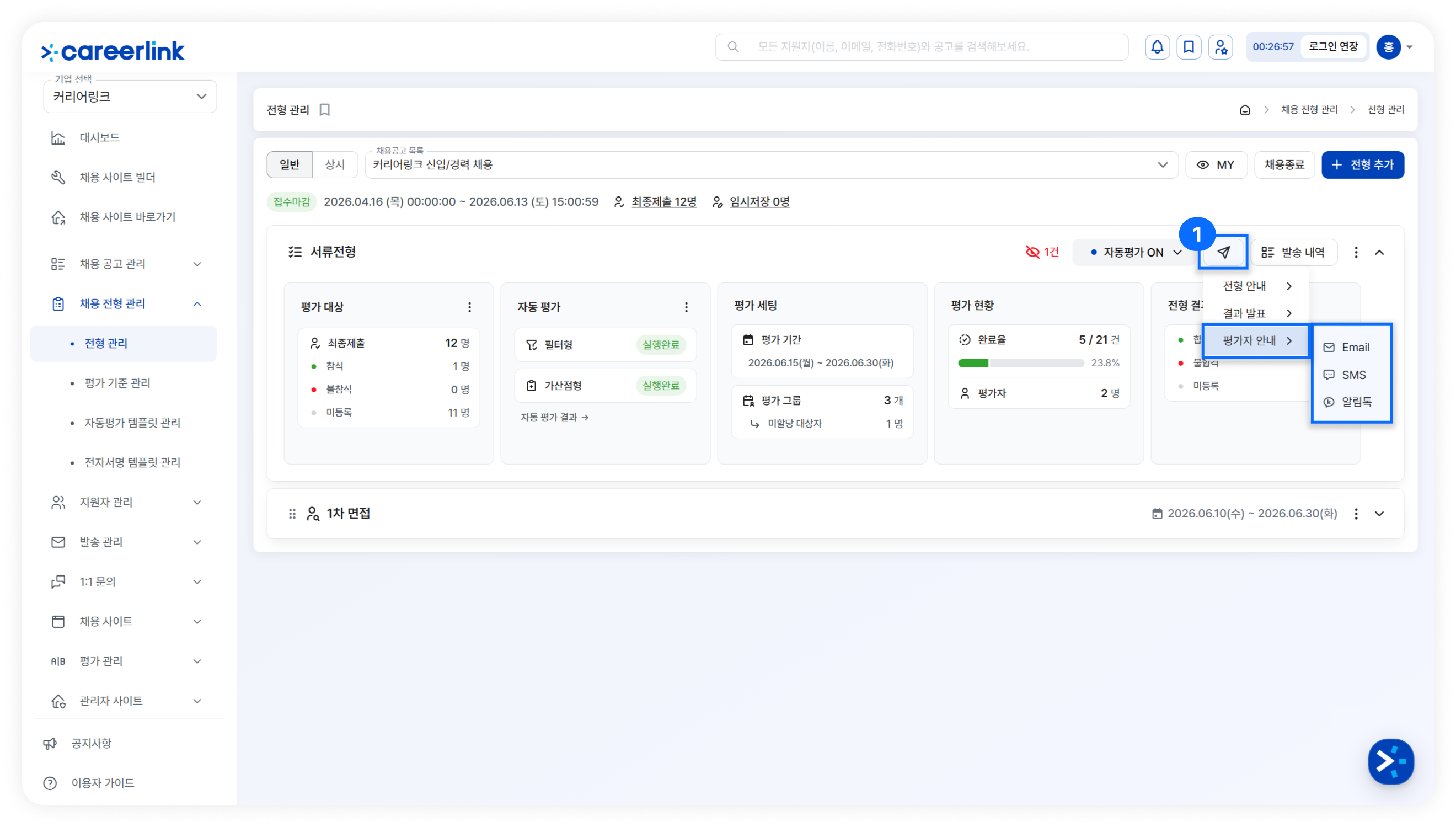The height and width of the screenshot is (827, 1456).
Task: Collapse the 서류전형 section chevron
Action: point(1379,252)
